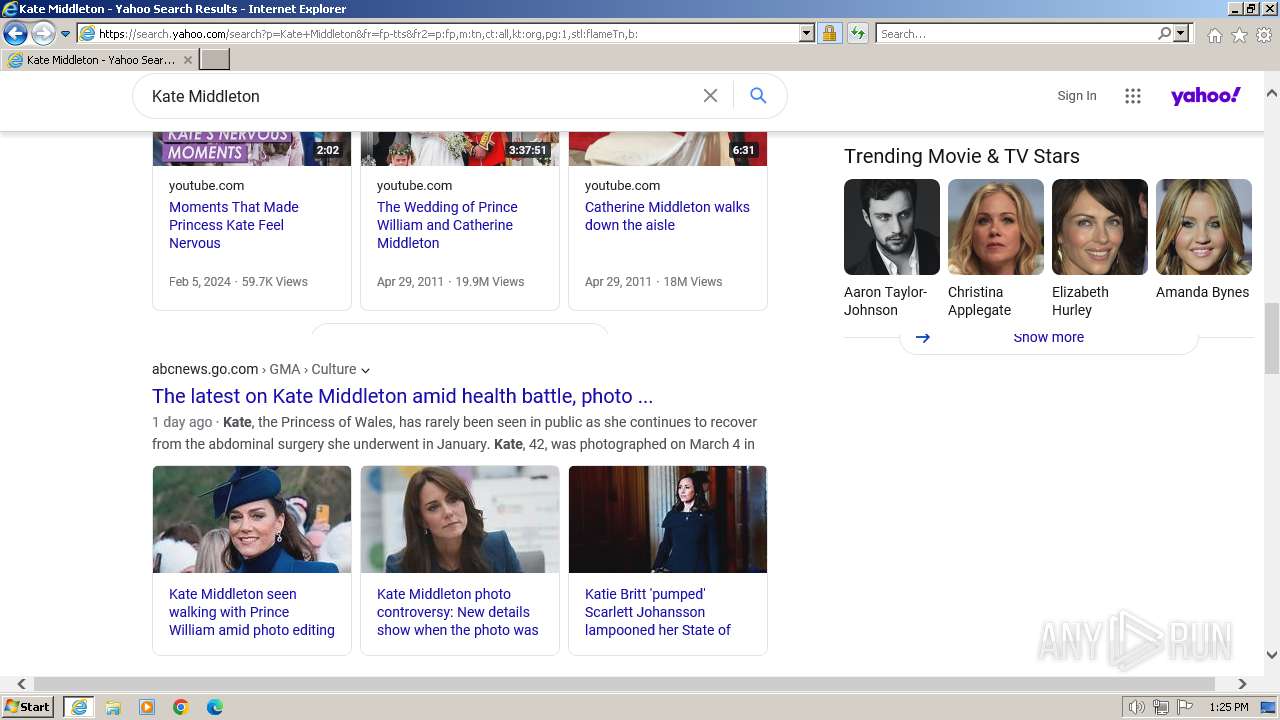1280x720 pixels.
Task: Click the Sign In link
Action: 1077,96
